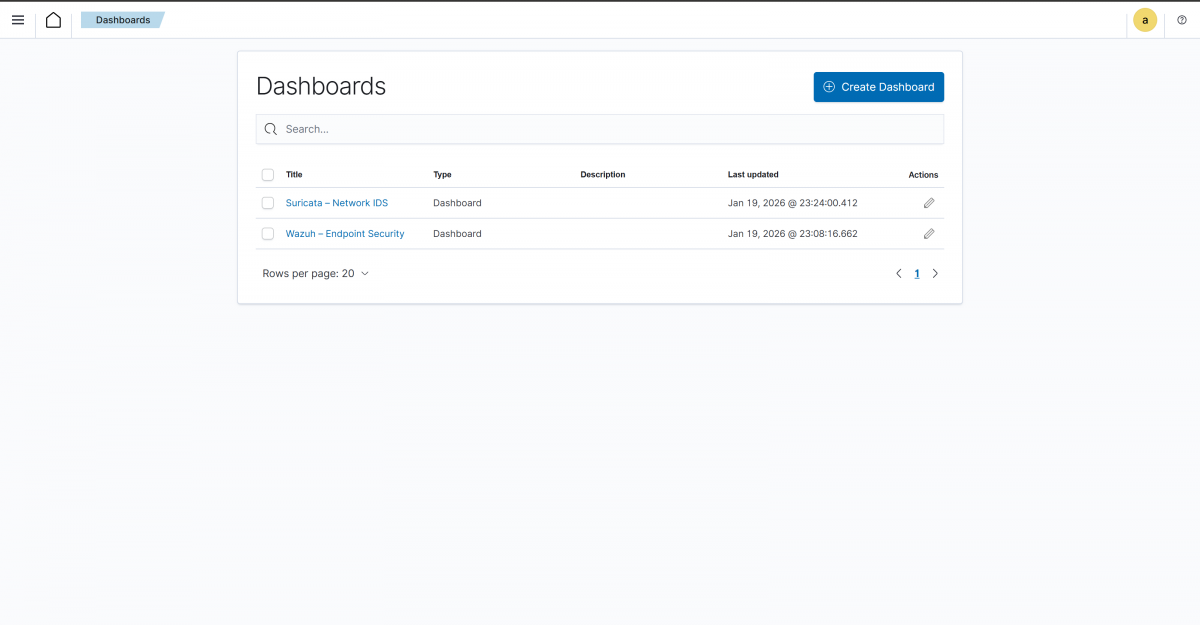Open the Suricata – Network IDS dashboard link
This screenshot has height=625, width=1200.
[x=337, y=202]
